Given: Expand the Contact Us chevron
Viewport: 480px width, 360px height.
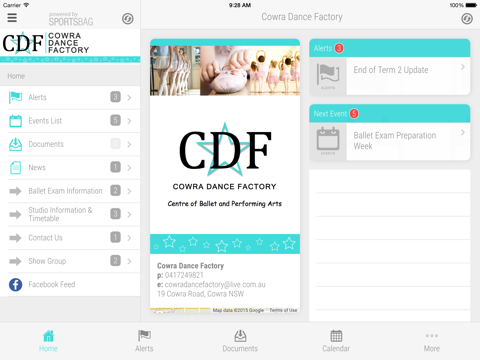Looking at the screenshot, I should 129,238.
